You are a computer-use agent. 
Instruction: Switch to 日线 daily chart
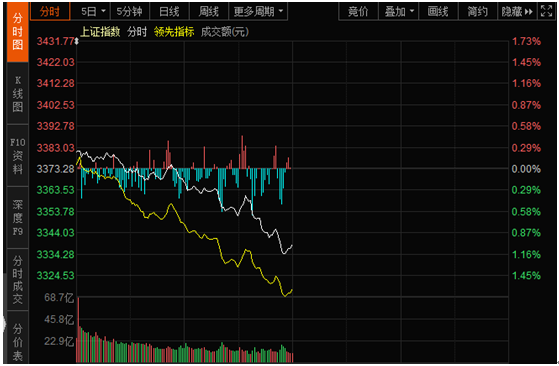pos(169,12)
